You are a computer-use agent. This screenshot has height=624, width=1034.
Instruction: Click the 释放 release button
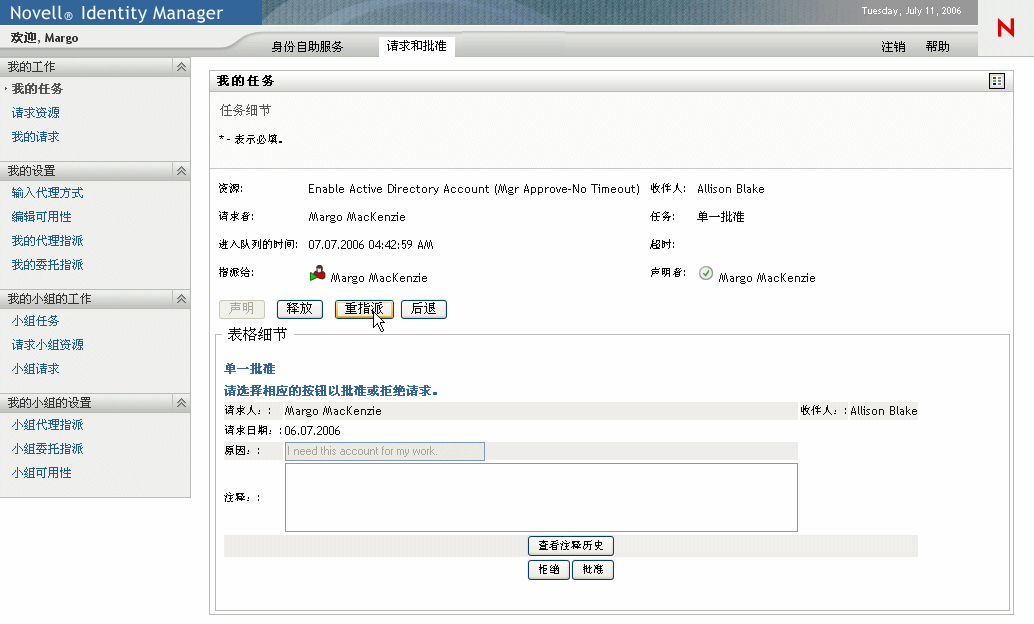tap(300, 309)
